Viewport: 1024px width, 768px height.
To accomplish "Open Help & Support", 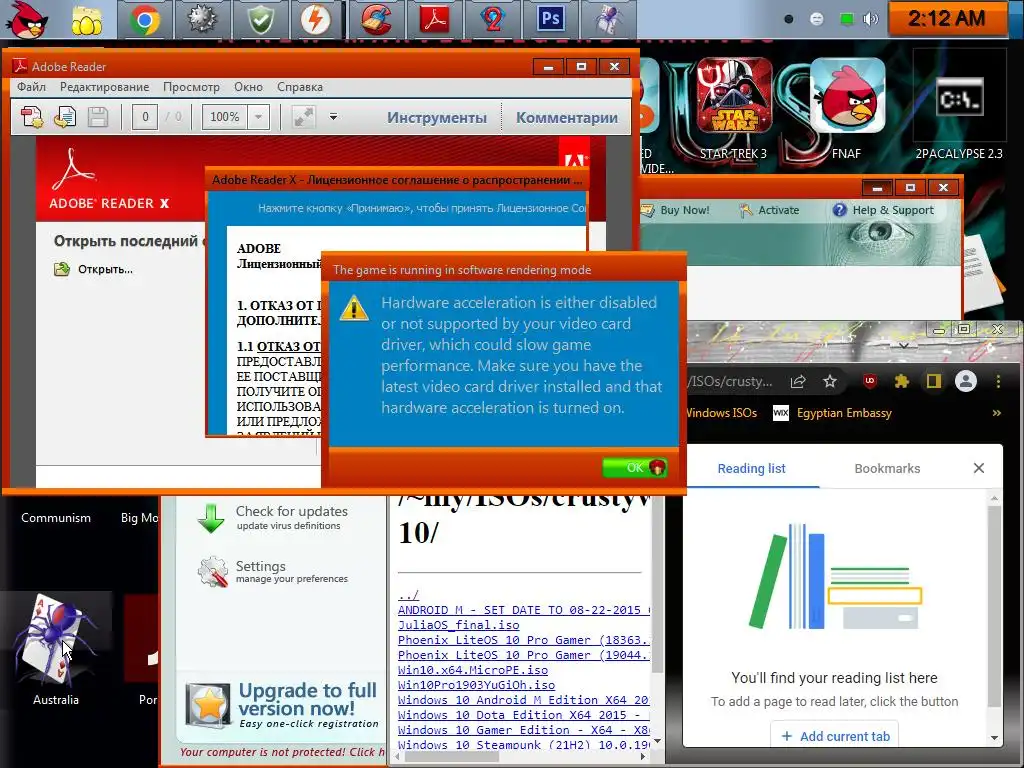I will (884, 210).
